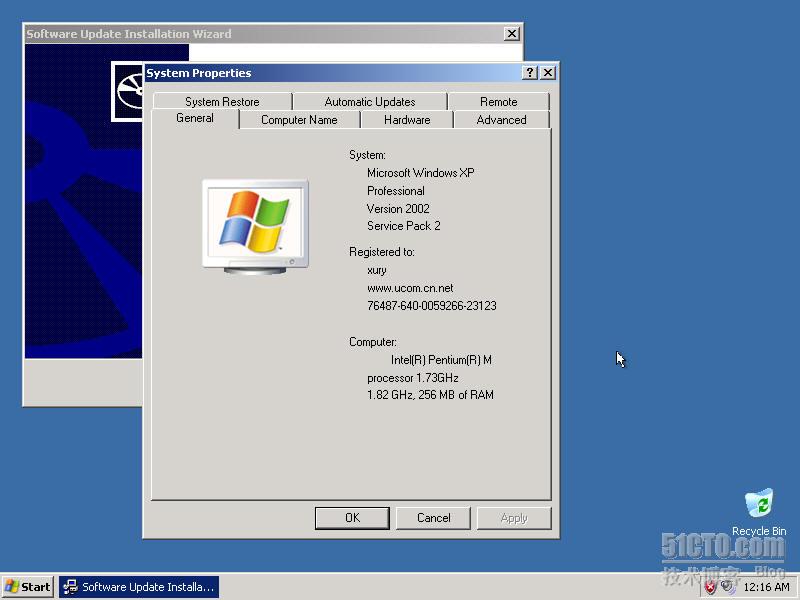Click the greyed-out Apply button
The width and height of the screenshot is (800, 600).
pyautogui.click(x=514, y=518)
